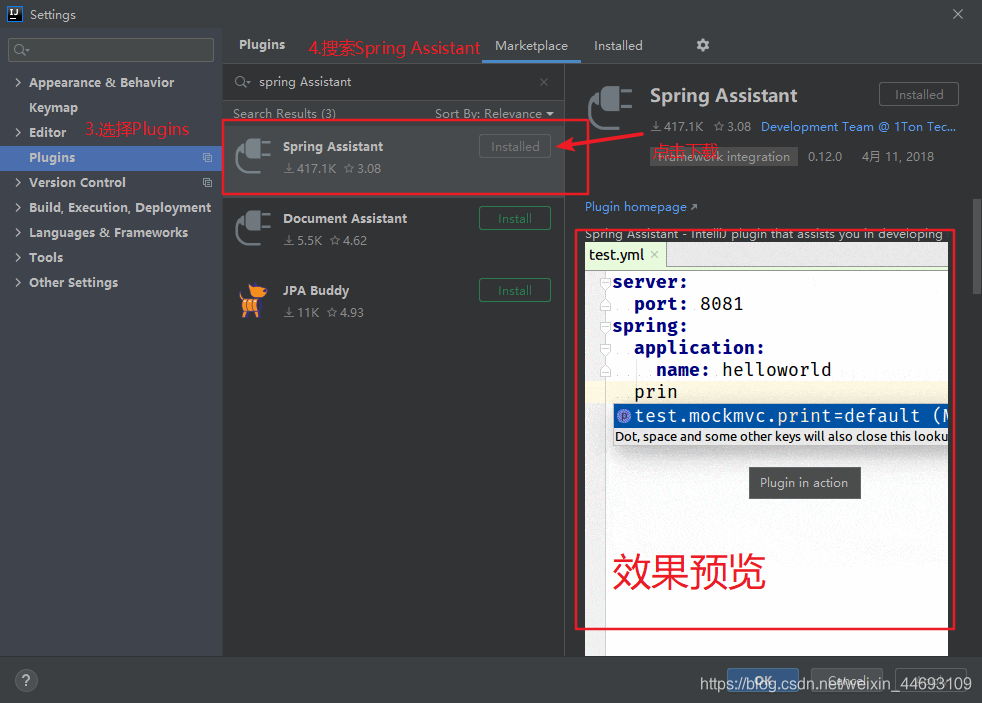This screenshot has width=982, height=703.
Task: Expand the Tools section
Action: [18, 257]
